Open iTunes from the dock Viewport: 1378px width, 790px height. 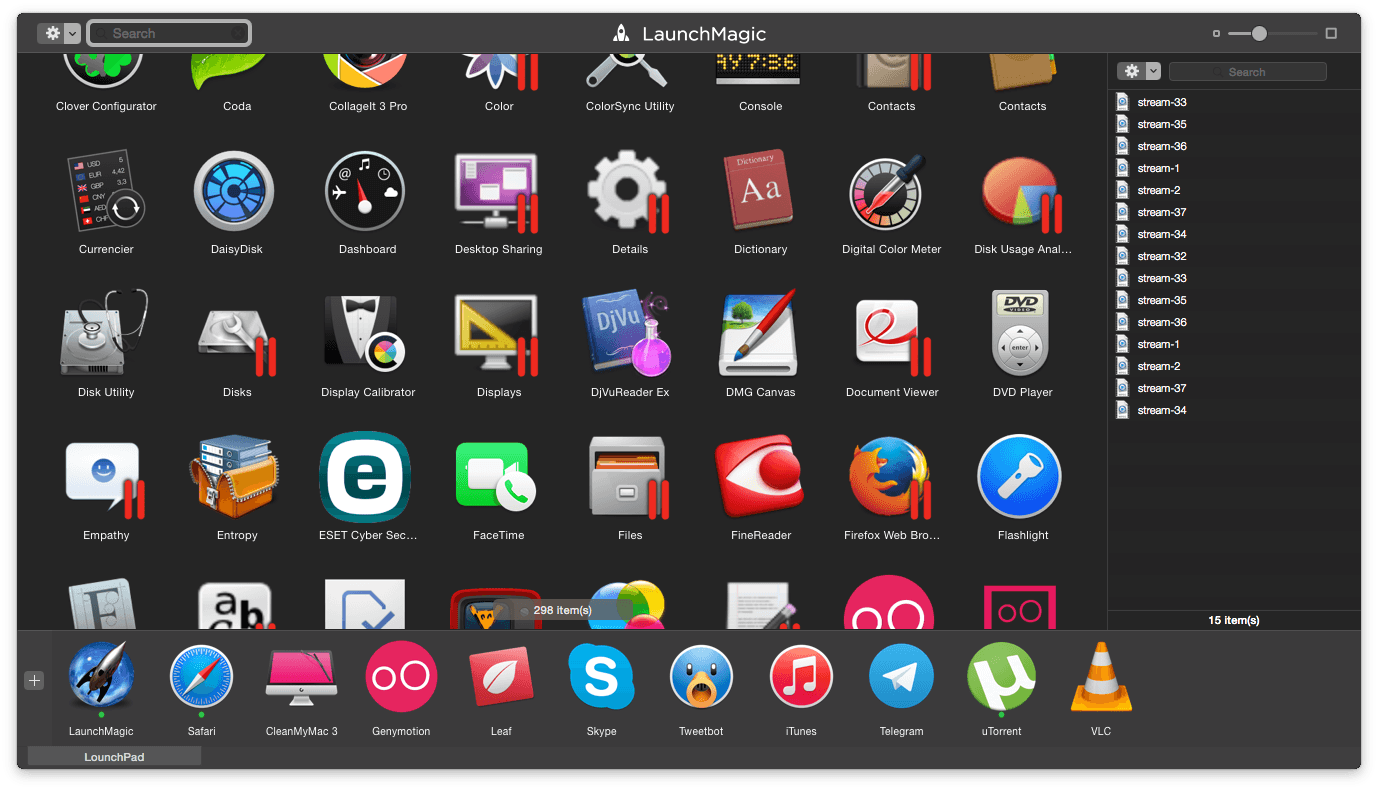(801, 676)
